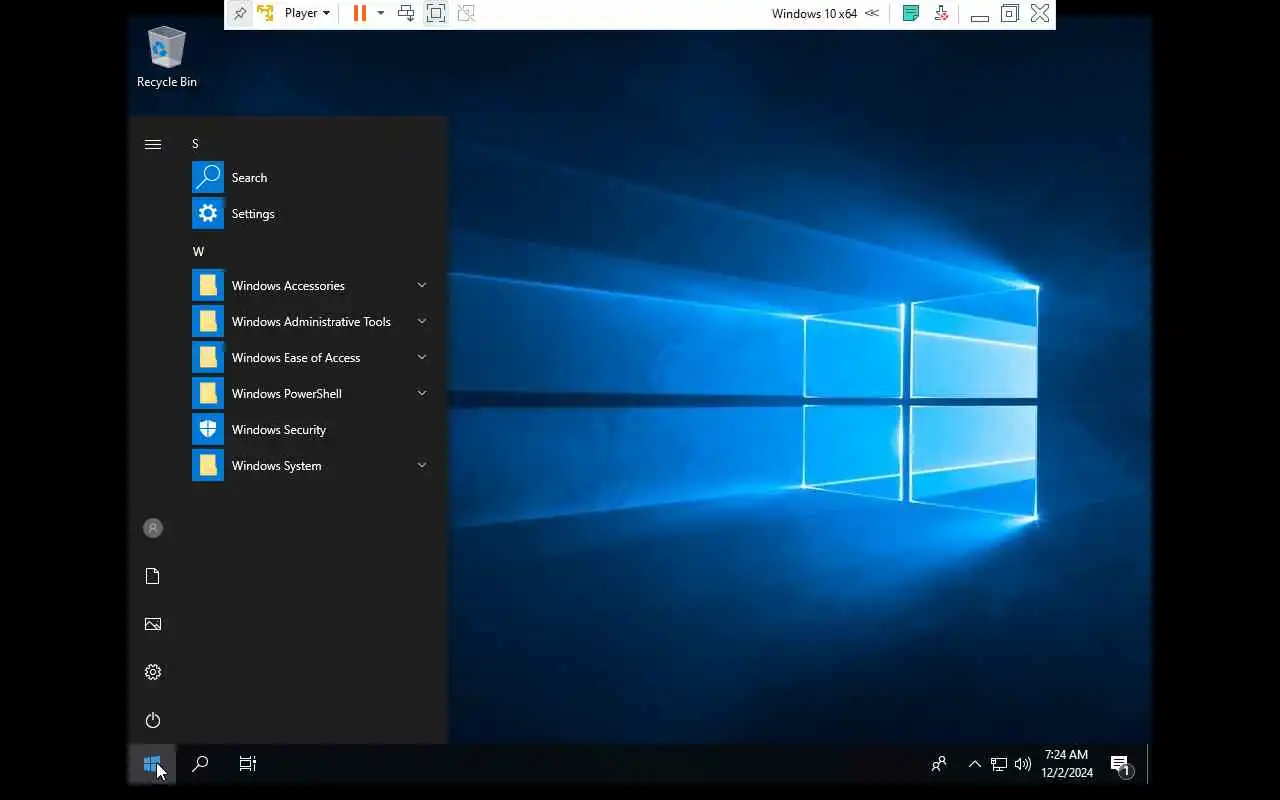This screenshot has width=1280, height=800.
Task: Click the Windows Accessories folder icon
Action: click(x=208, y=286)
